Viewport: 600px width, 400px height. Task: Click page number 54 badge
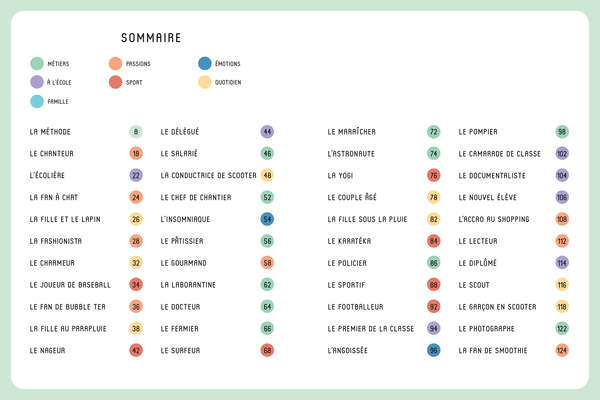(x=267, y=219)
